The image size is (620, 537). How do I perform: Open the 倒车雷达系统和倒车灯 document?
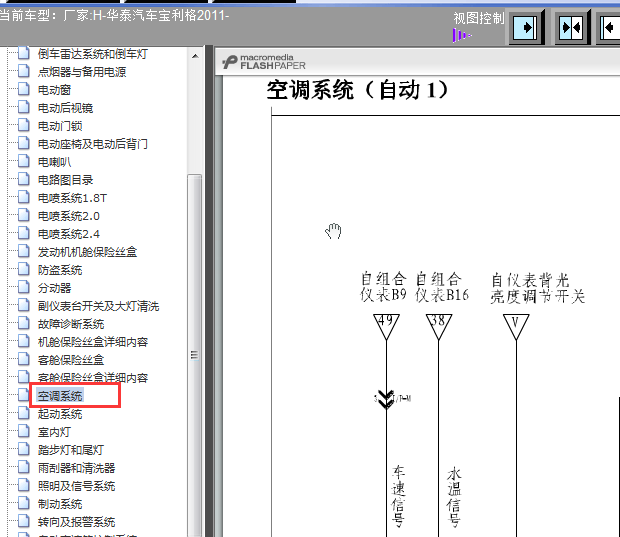93,54
